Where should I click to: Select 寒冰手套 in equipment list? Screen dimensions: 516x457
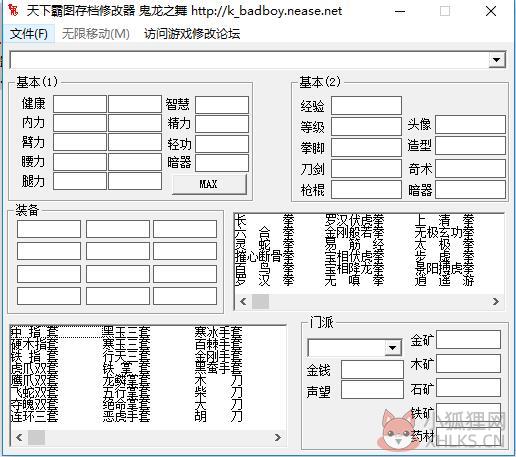[218, 332]
